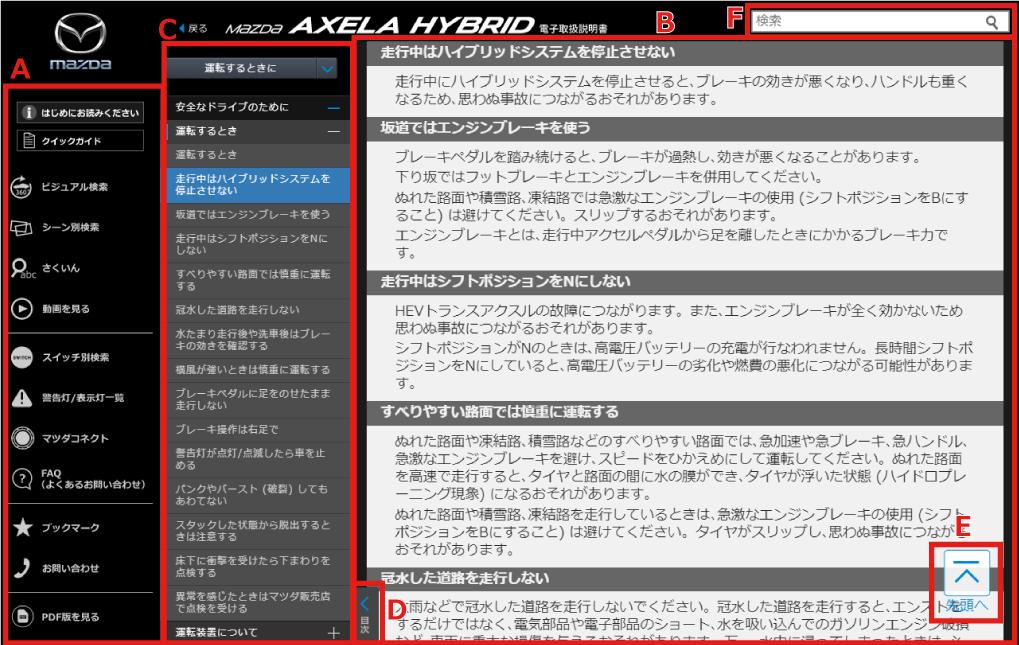Click the search magnifier icon

[x=991, y=22]
